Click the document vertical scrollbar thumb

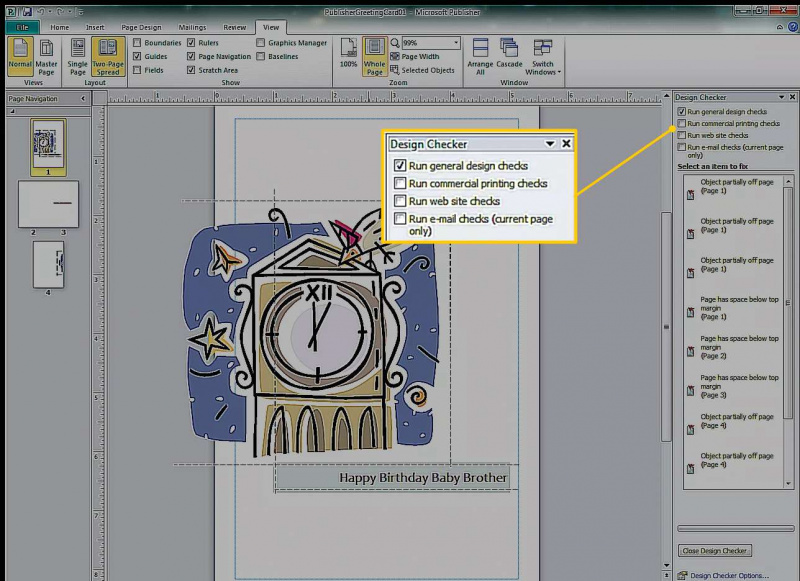pyautogui.click(x=666, y=326)
